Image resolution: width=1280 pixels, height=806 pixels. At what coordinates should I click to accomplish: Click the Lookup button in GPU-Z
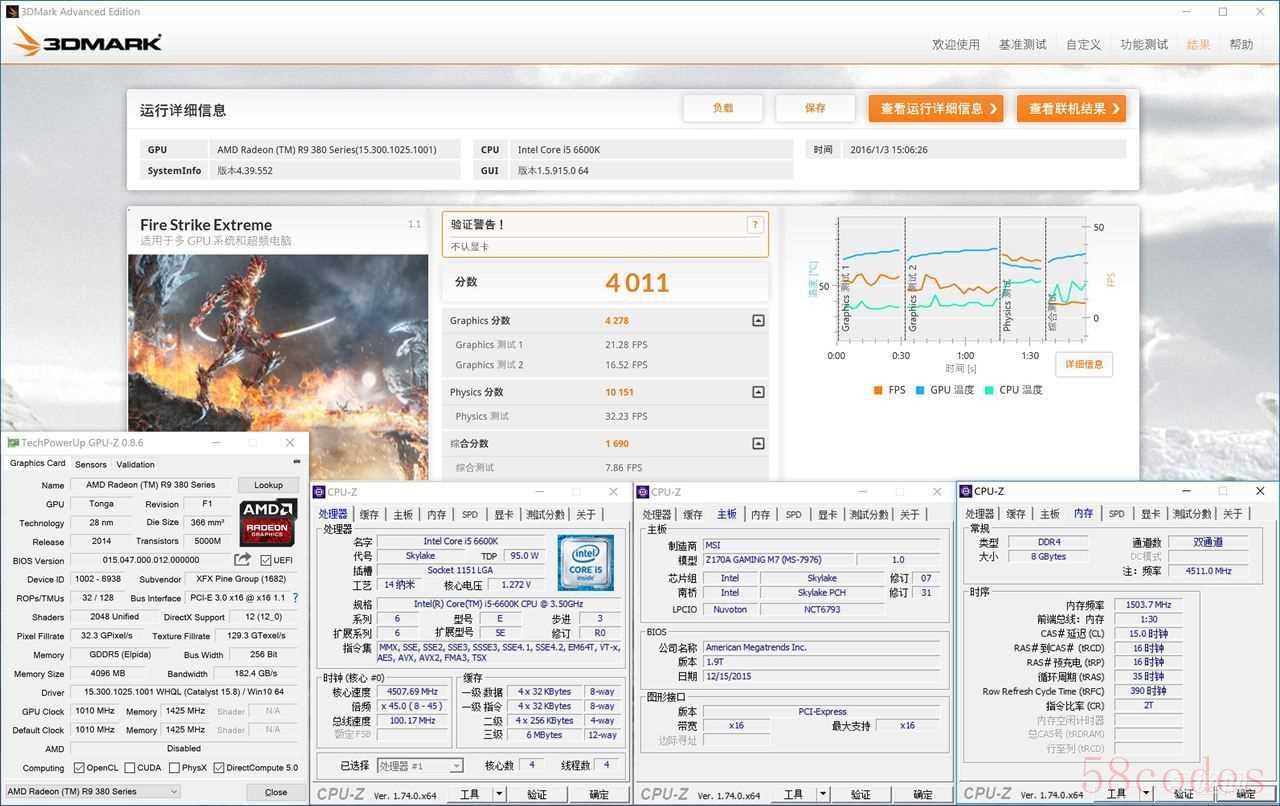click(x=268, y=485)
